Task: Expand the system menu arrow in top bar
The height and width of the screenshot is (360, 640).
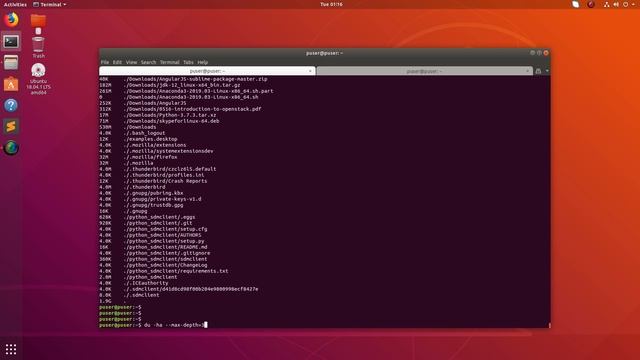Action: (633, 4)
